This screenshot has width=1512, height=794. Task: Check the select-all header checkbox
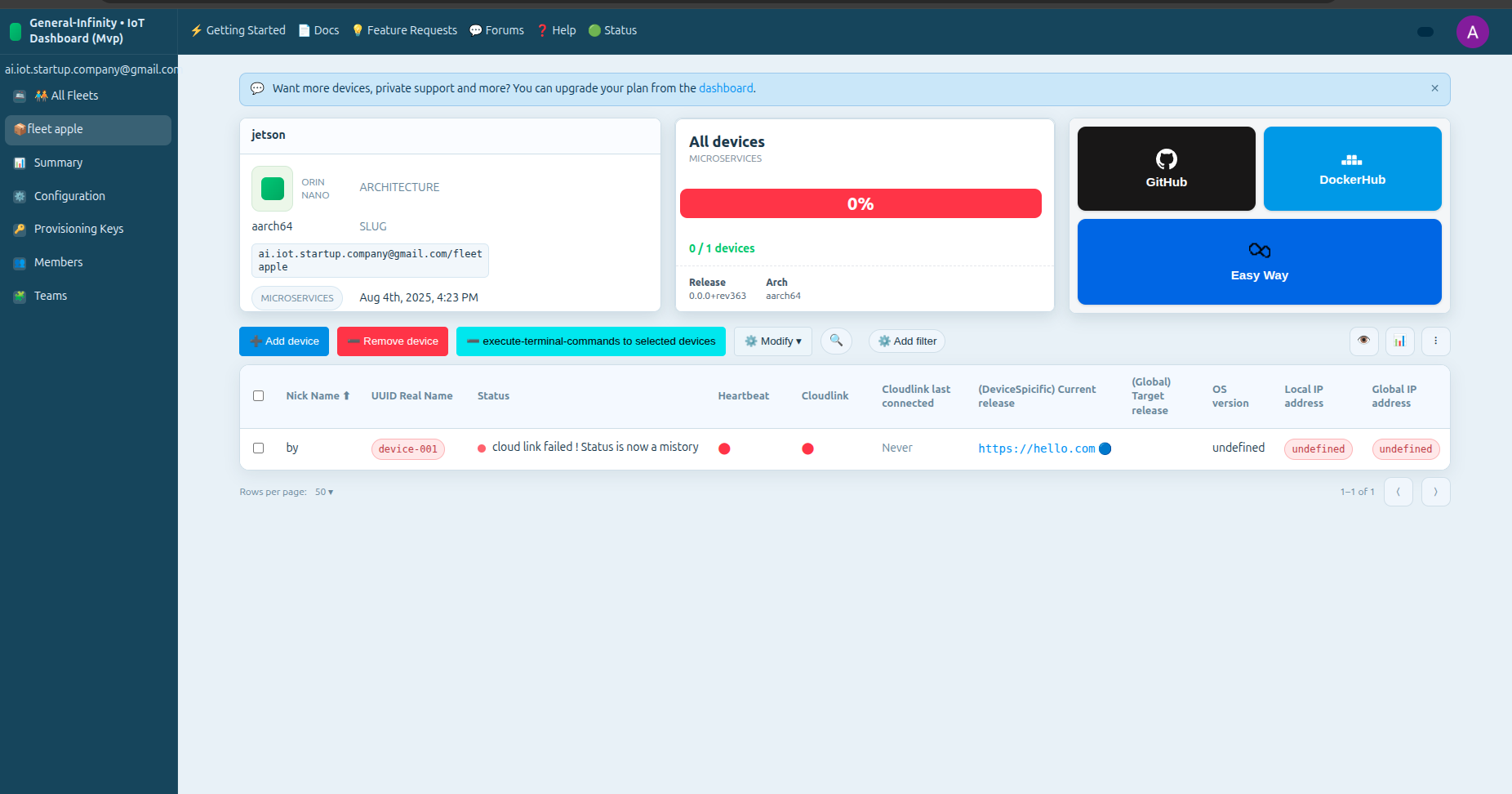coord(259,396)
